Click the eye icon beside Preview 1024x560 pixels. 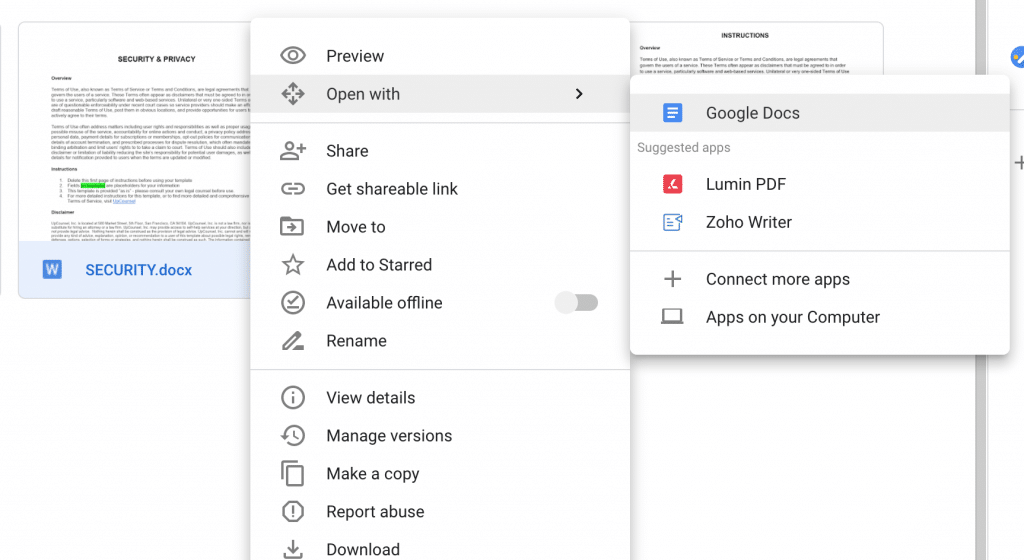[292, 56]
